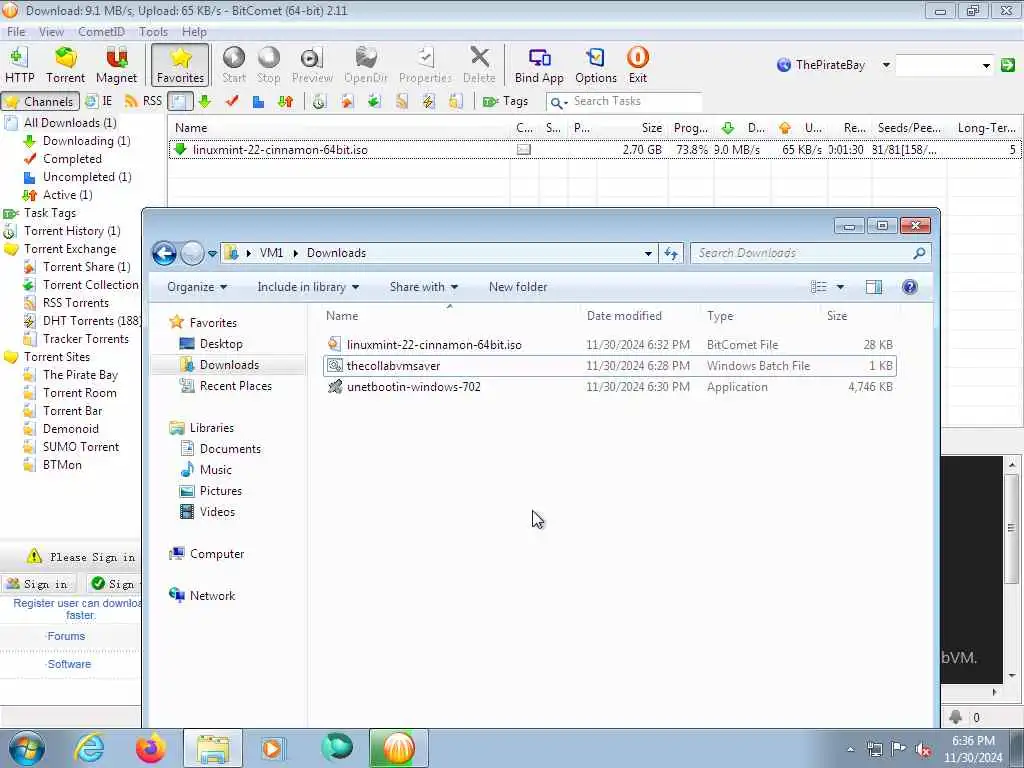Toggle the green downloading filter arrow
Viewport: 1024px width, 768px height.
tap(205, 101)
